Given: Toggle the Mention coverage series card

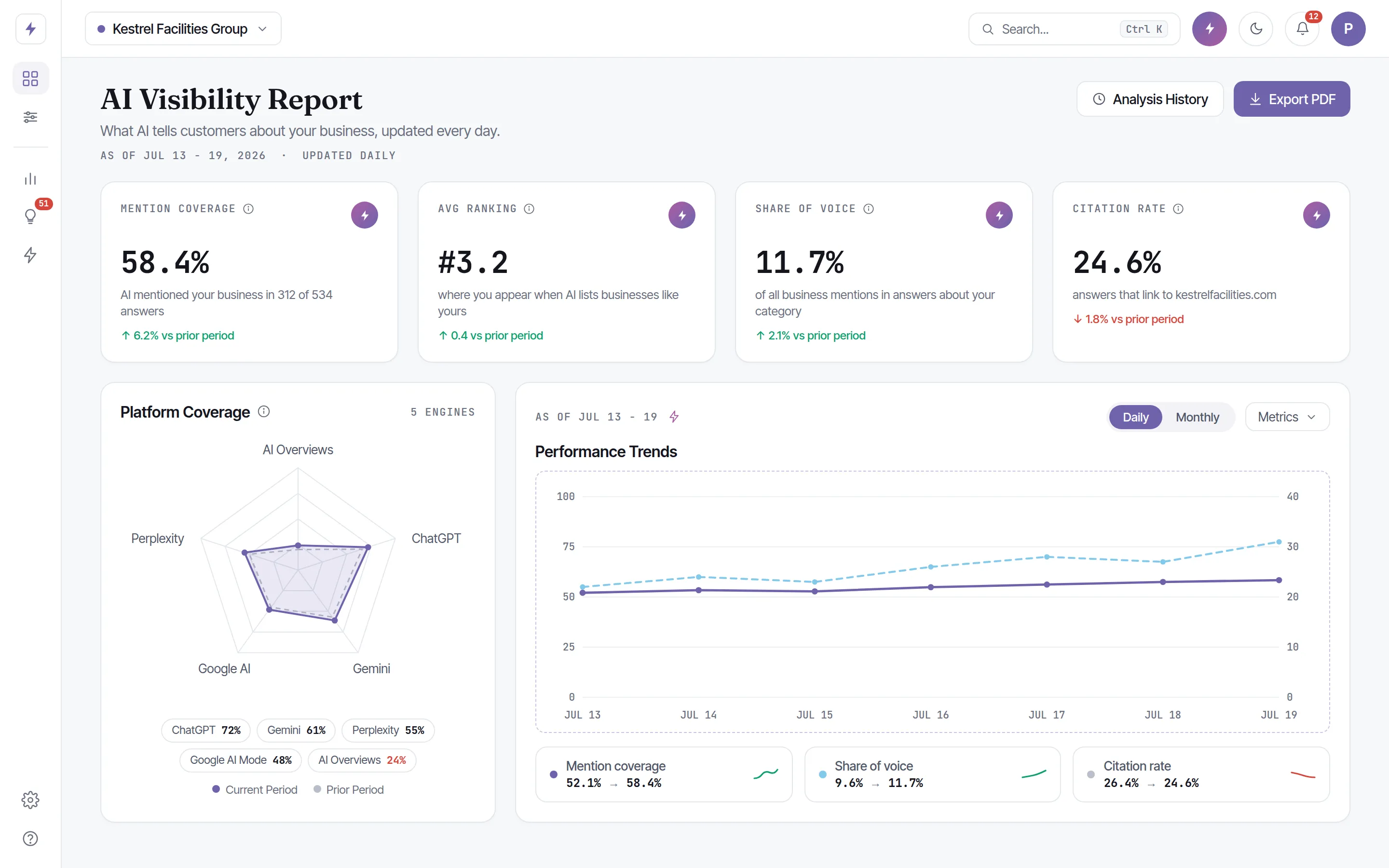Looking at the screenshot, I should coord(664,774).
